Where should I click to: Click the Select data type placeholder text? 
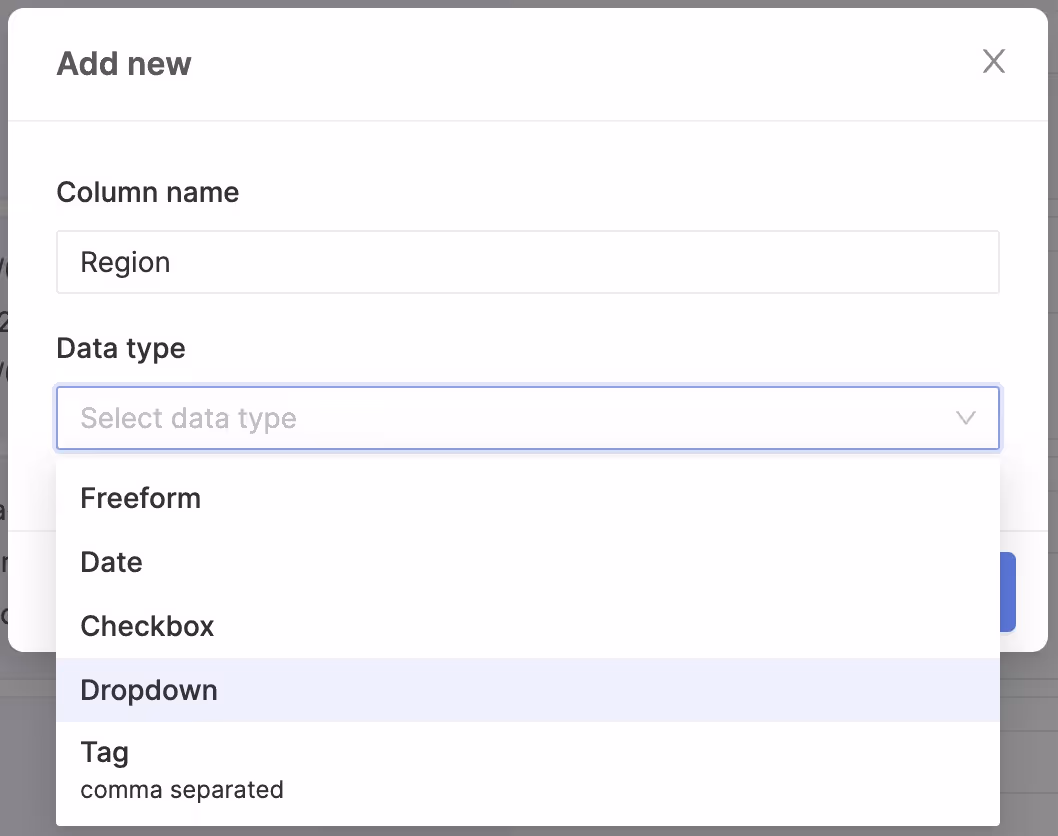pos(189,418)
